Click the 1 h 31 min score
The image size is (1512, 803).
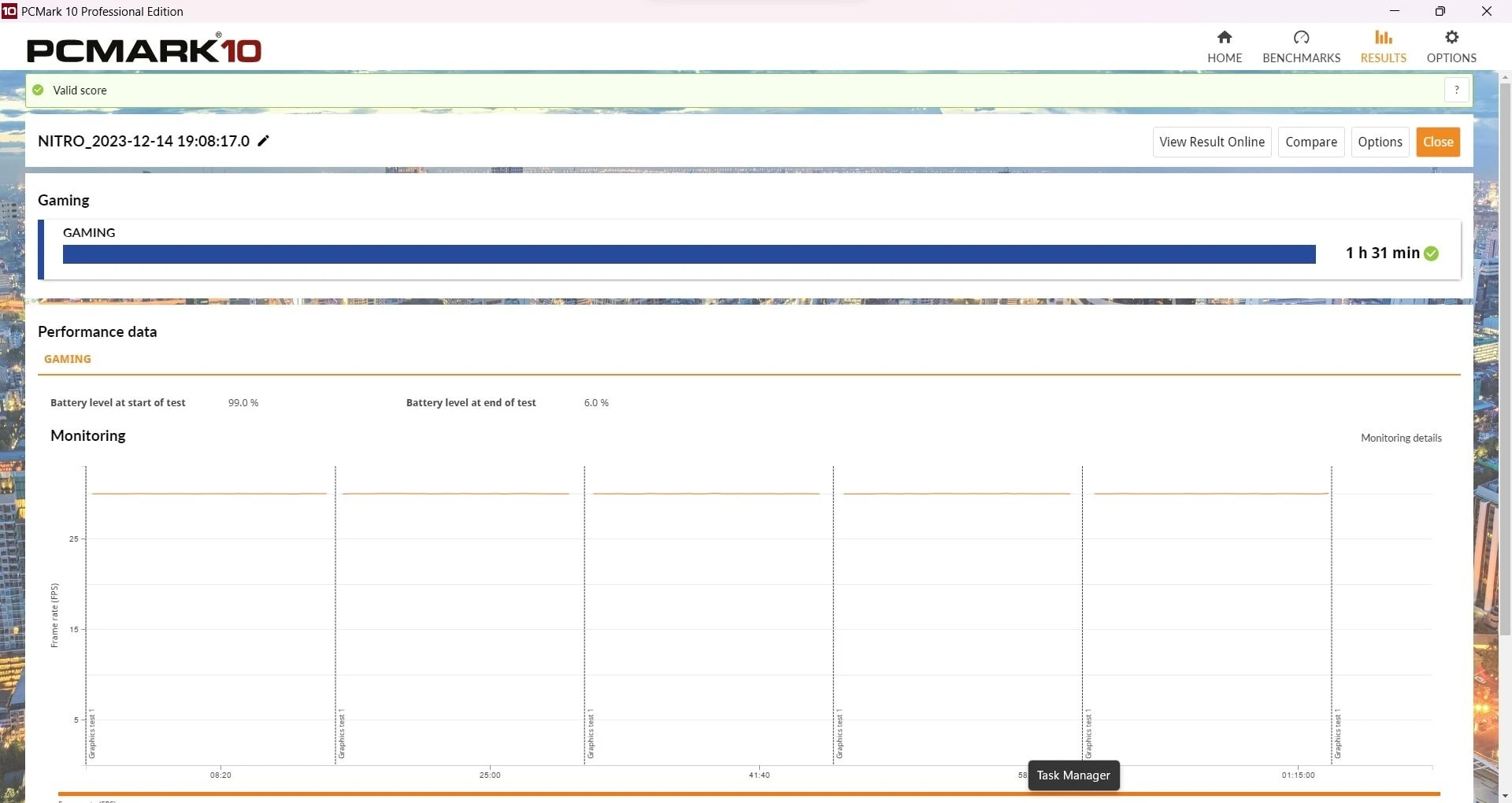pos(1382,253)
